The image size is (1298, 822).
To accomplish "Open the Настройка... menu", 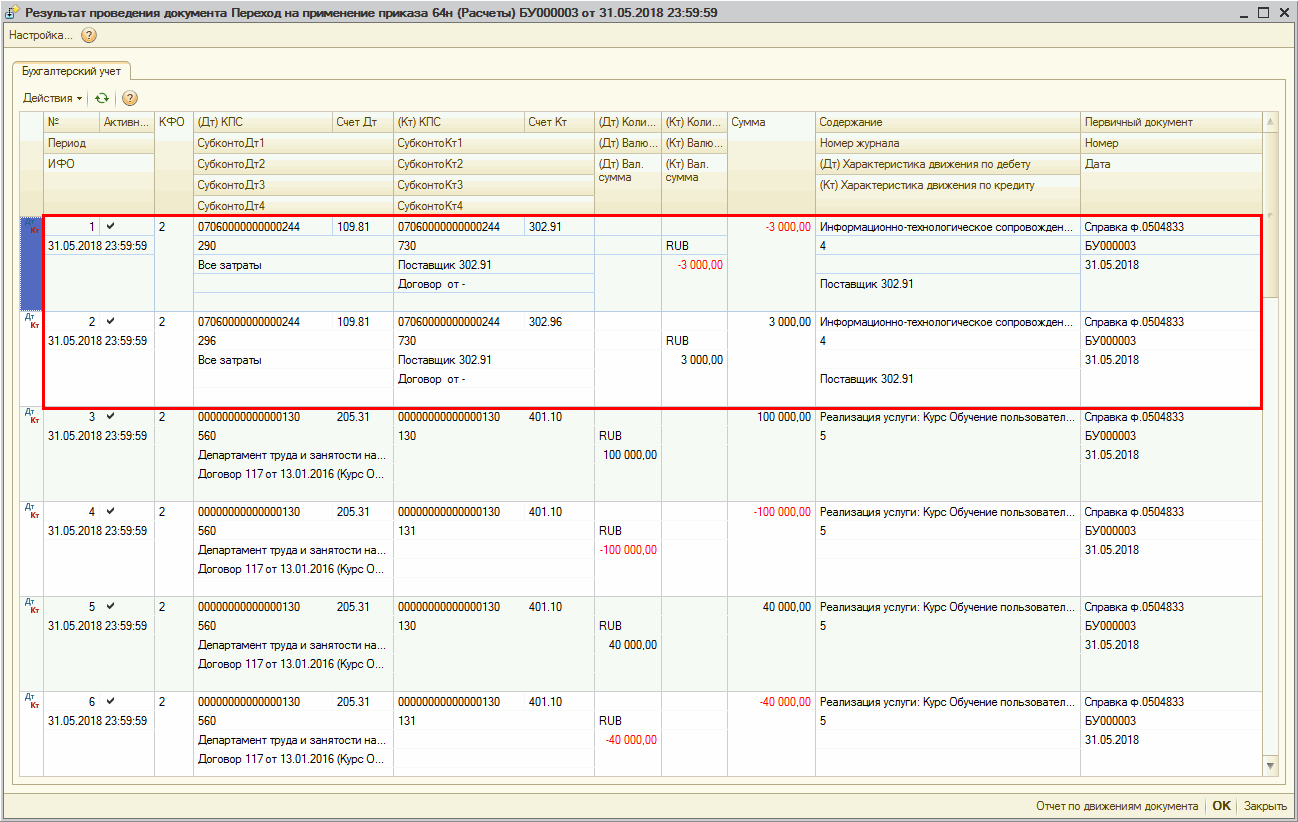I will [x=41, y=35].
